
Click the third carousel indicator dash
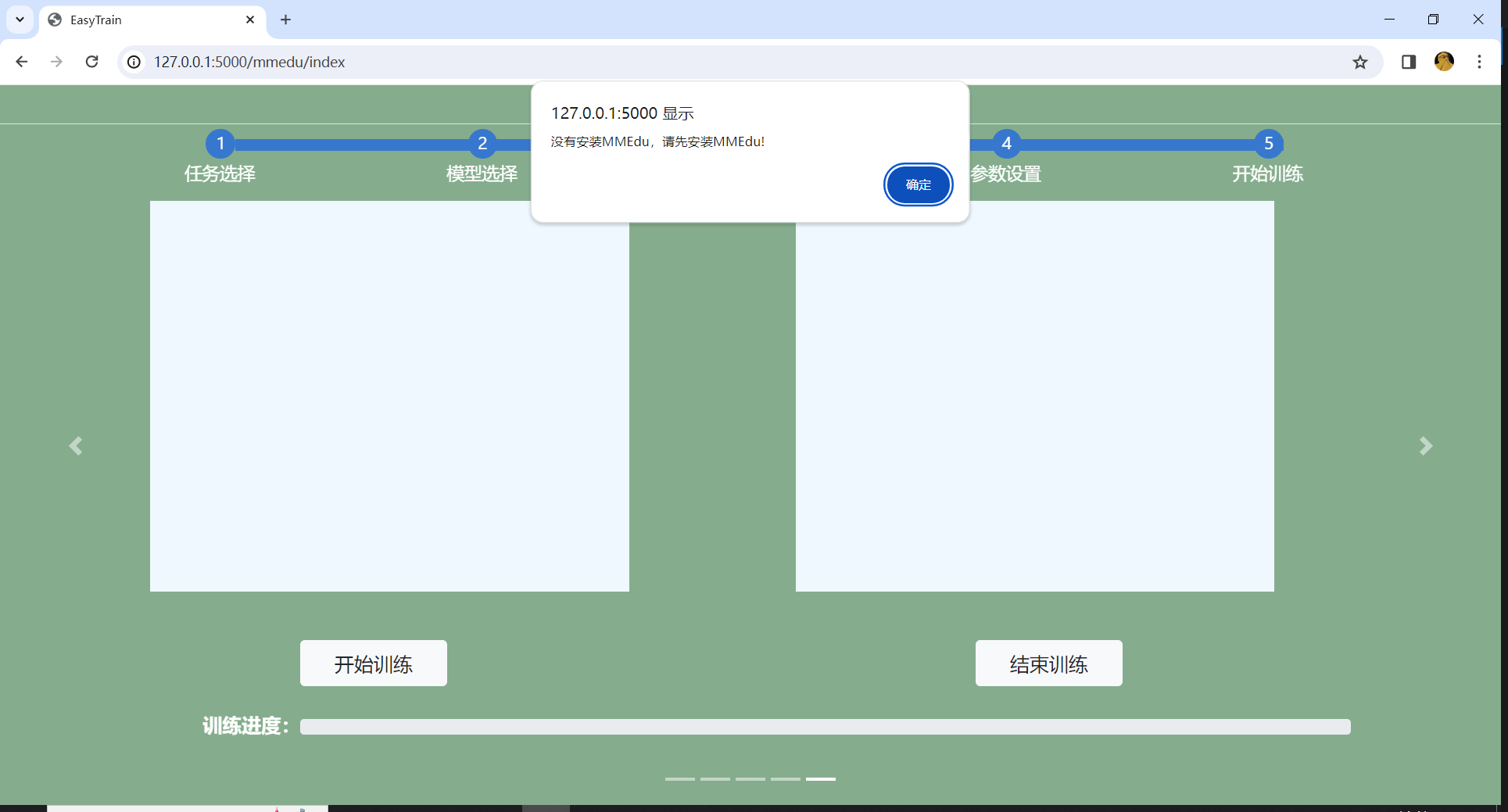click(x=750, y=778)
